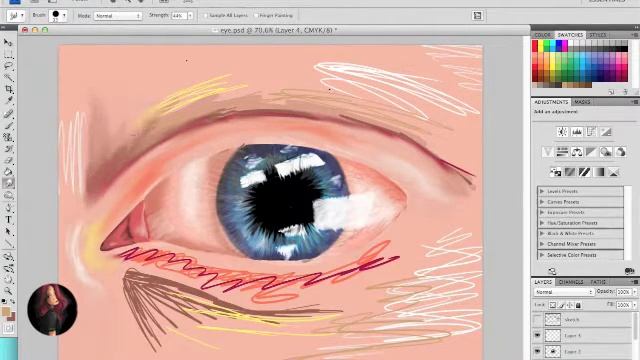Toggle lock transparent pixels

[x=552, y=305]
